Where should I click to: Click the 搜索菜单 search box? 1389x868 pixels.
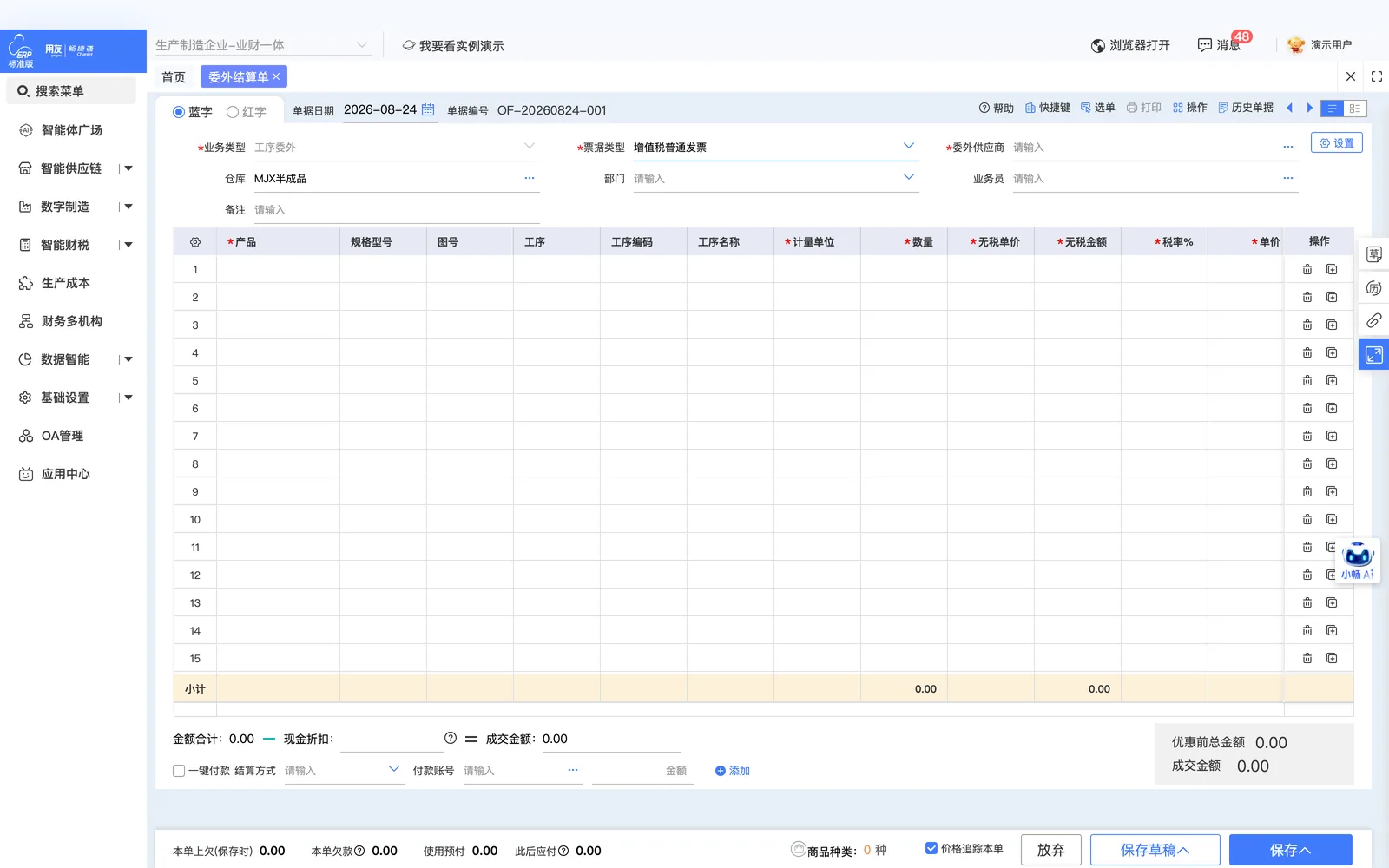point(71,91)
